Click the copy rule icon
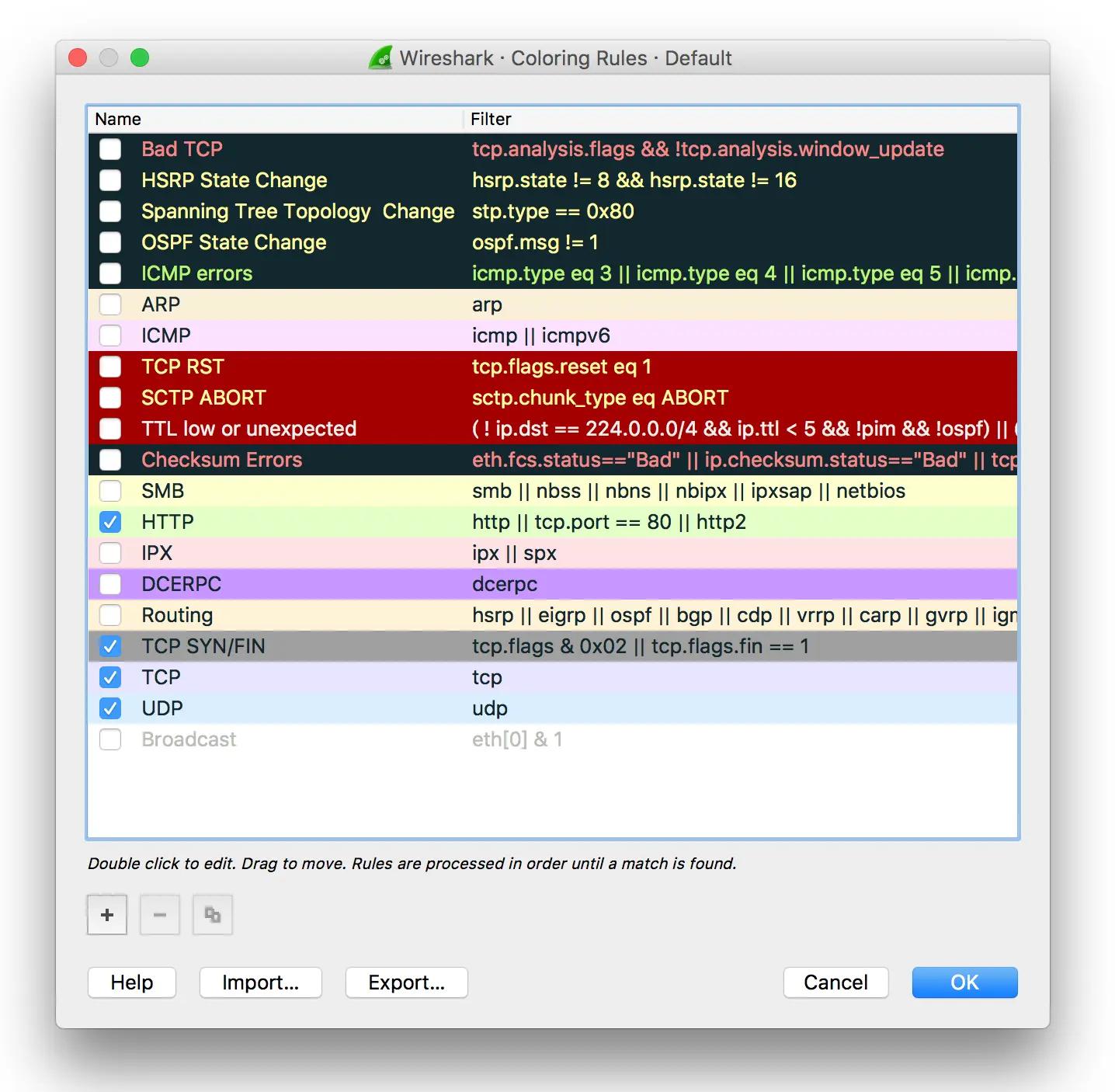The image size is (1115, 1092). (213, 915)
